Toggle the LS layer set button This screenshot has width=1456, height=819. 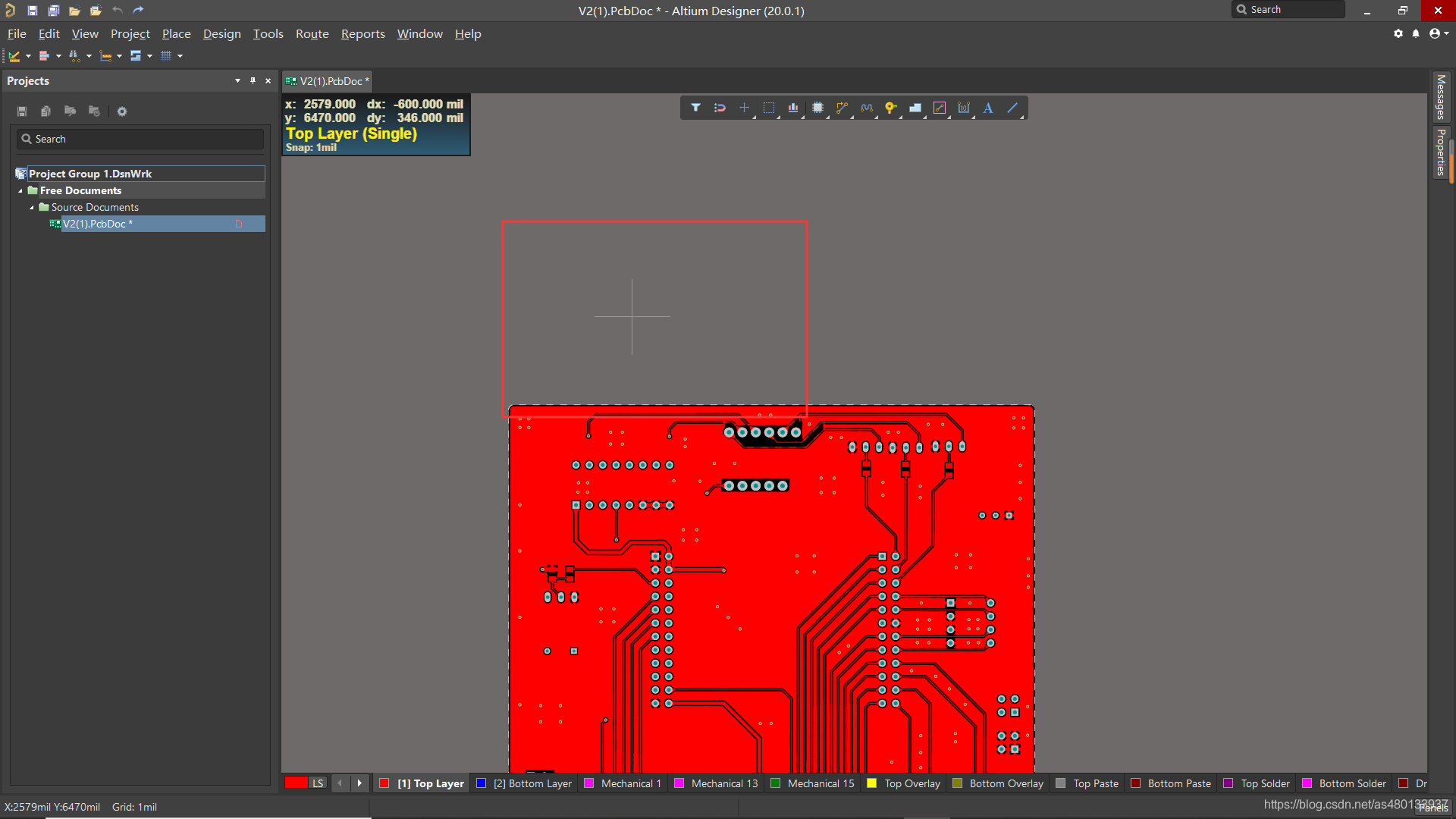(x=318, y=783)
